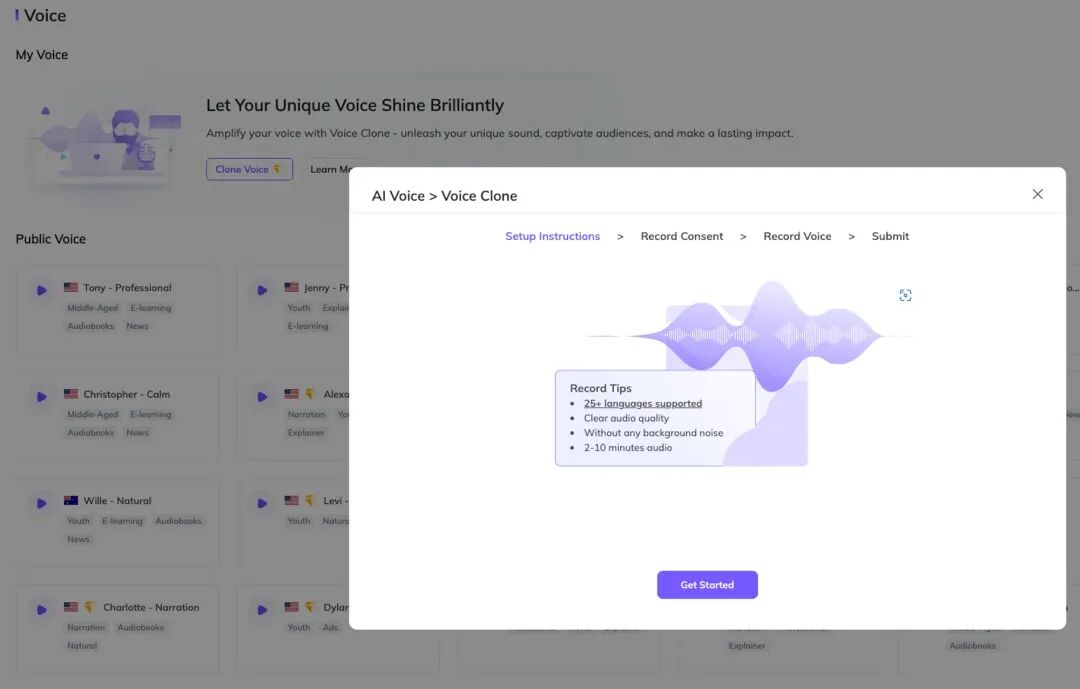Go to the Submit step
1080x689 pixels.
click(890, 236)
